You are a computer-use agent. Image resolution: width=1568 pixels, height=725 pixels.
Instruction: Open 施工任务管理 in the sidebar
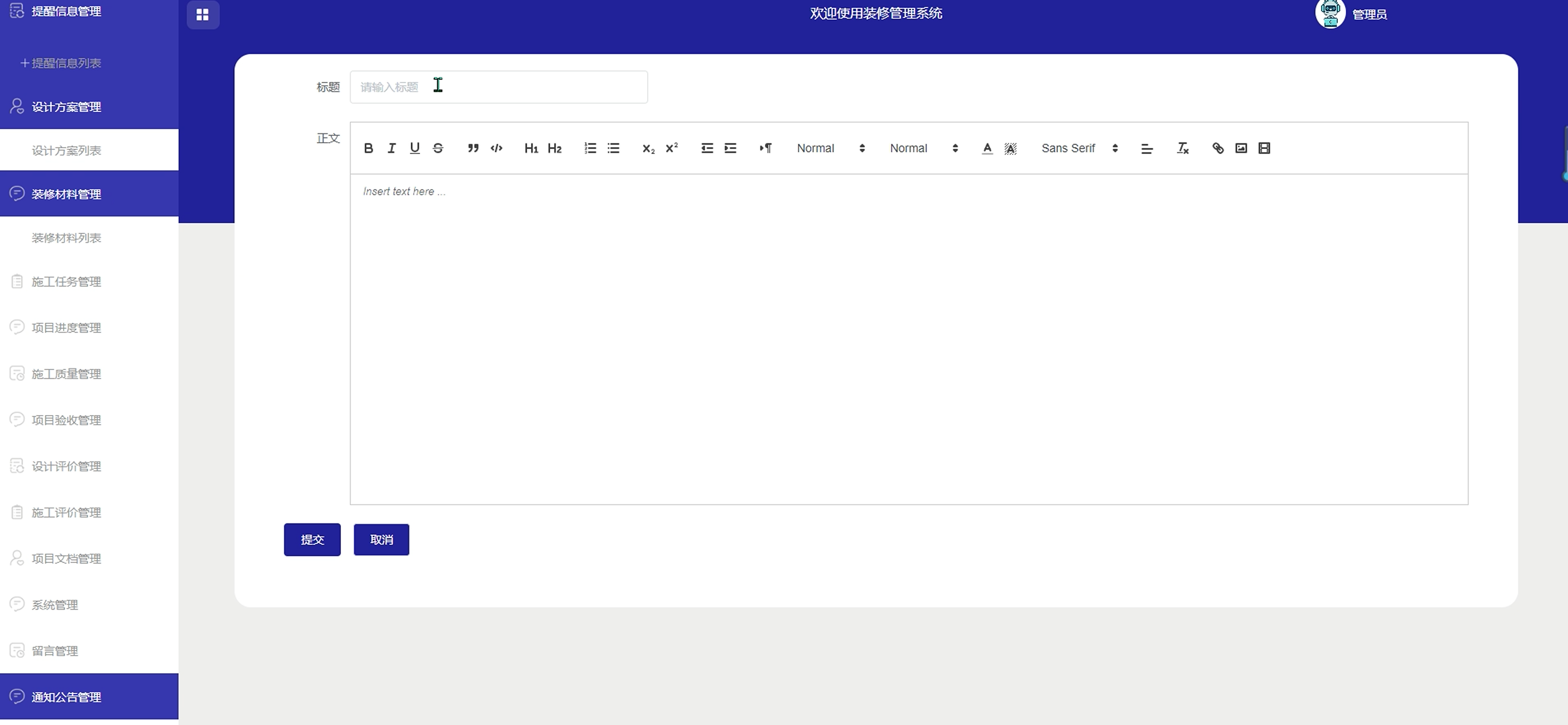coord(66,282)
